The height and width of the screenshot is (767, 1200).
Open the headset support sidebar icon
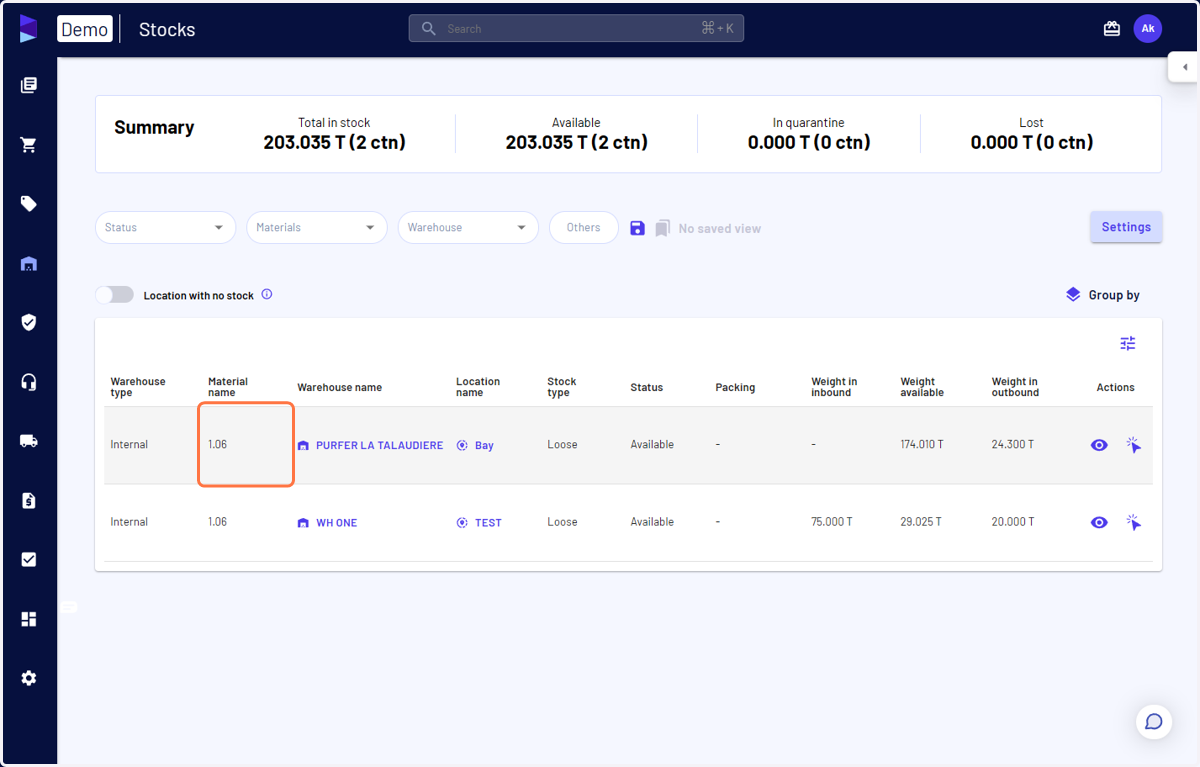(29, 382)
